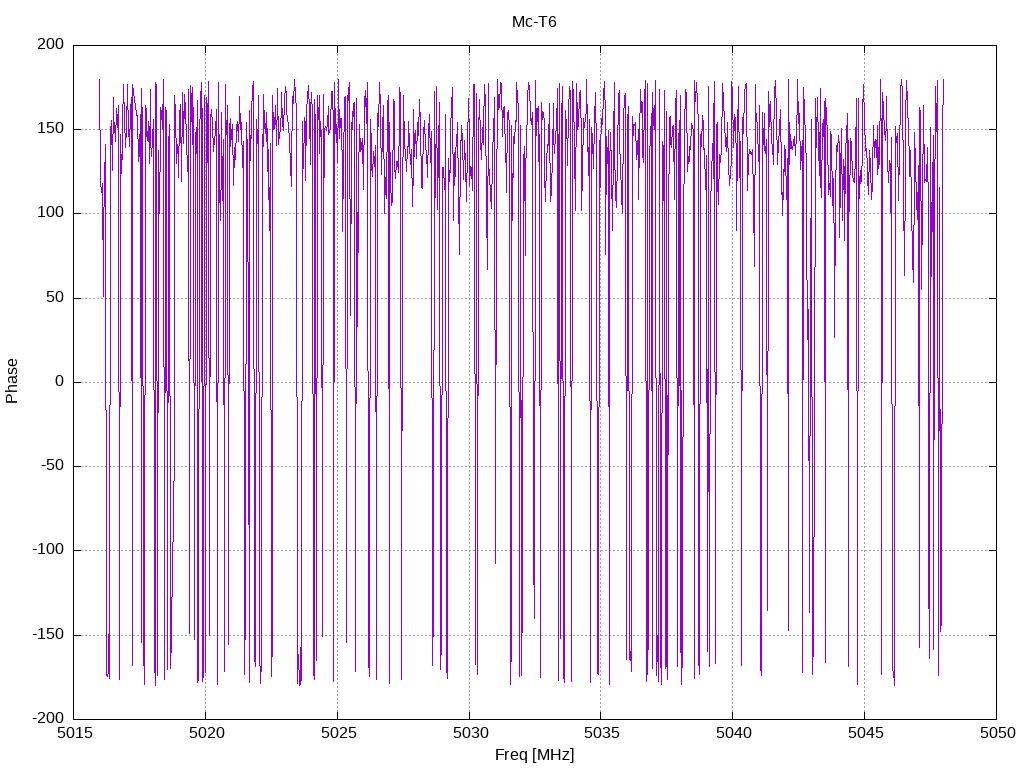Viewport: 1024px width, 768px height.
Task: Click the plot title Mc-T6
Action: [534, 22]
